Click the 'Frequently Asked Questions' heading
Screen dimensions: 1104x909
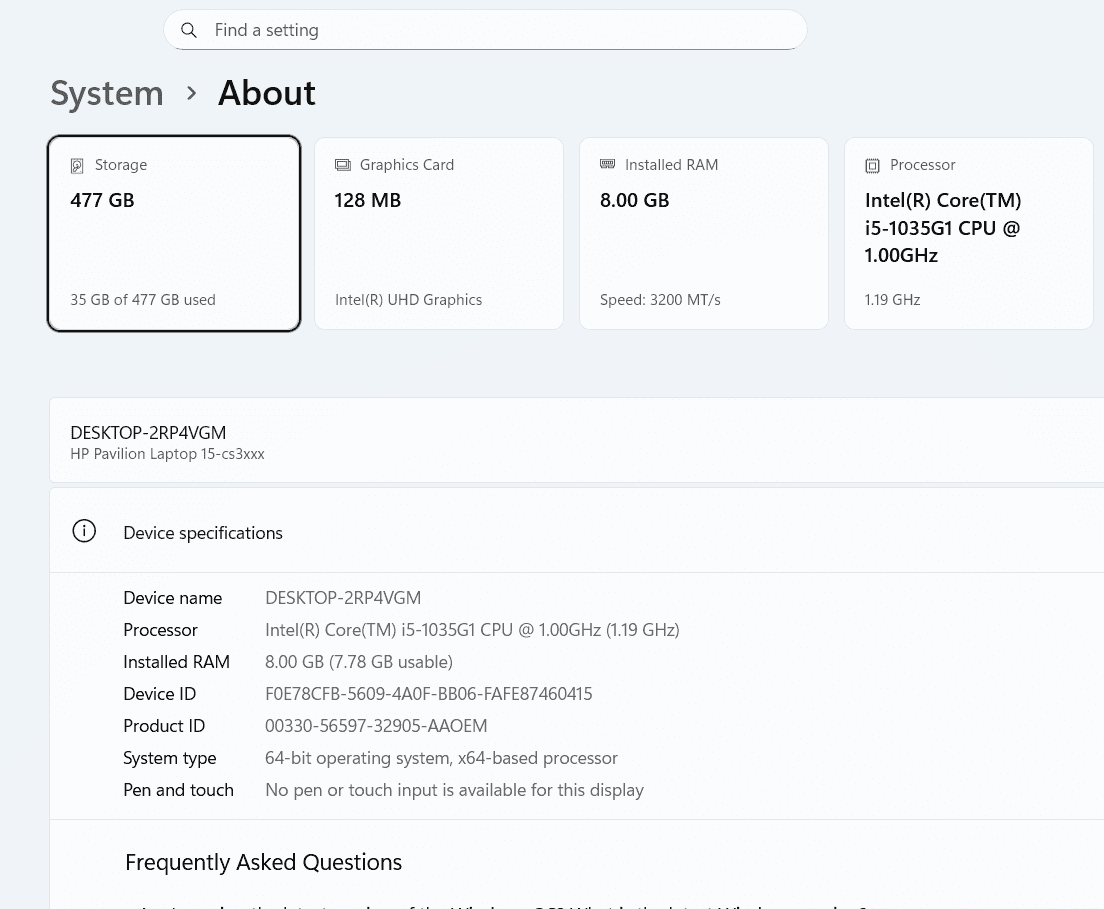point(263,862)
